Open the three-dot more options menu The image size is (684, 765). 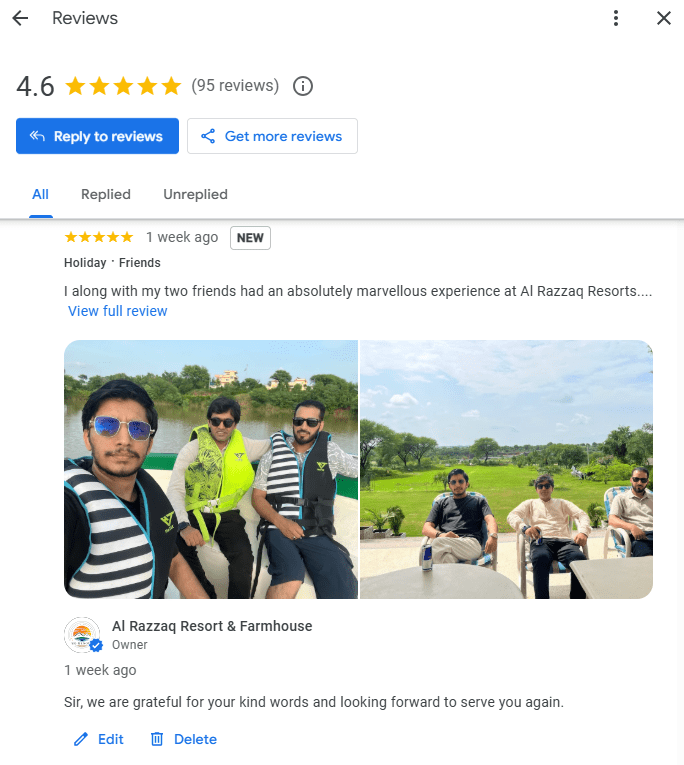pos(616,18)
